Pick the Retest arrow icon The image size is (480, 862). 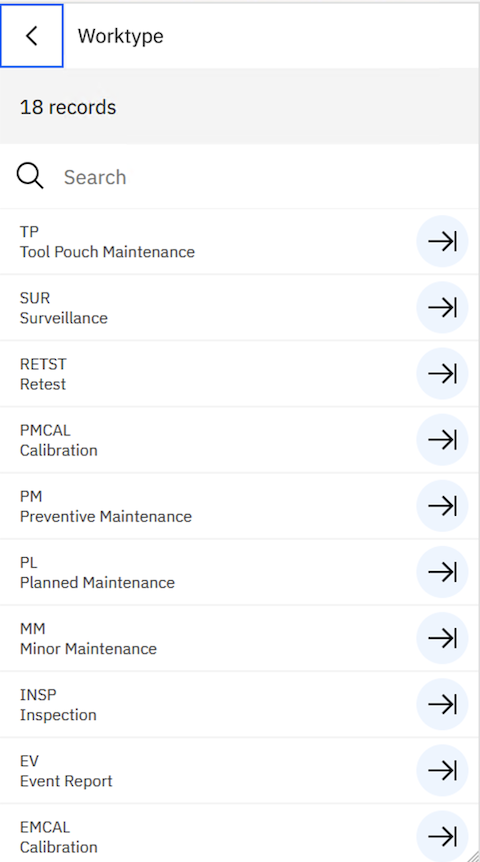[x=442, y=374]
